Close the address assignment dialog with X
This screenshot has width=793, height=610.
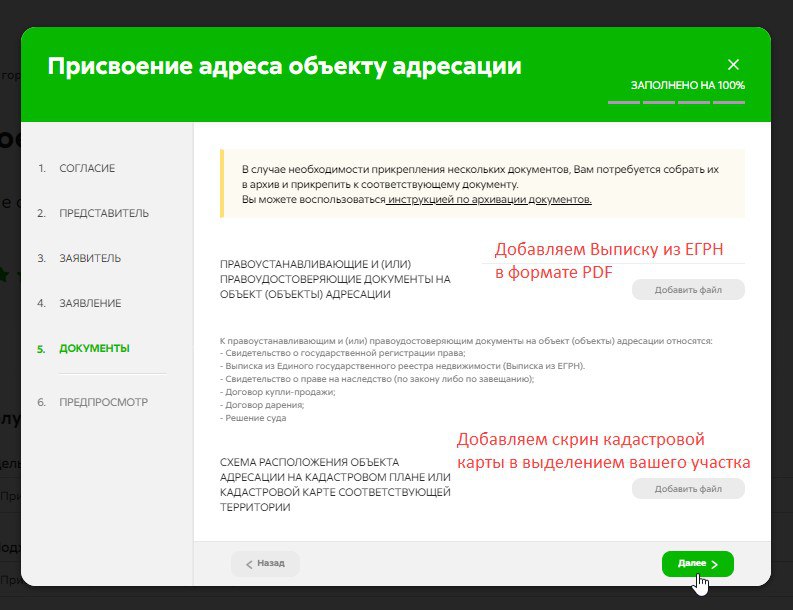click(733, 65)
